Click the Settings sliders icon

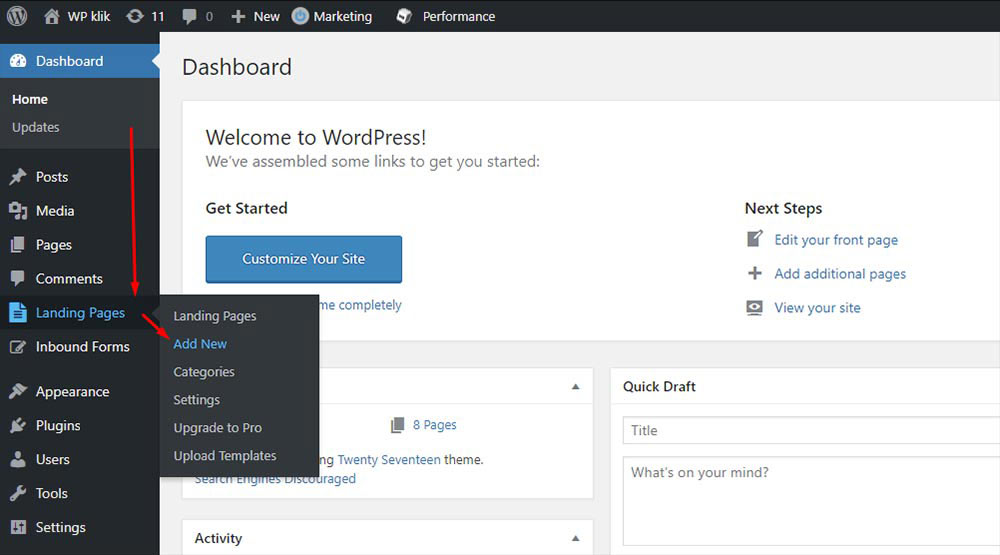pyautogui.click(x=18, y=527)
